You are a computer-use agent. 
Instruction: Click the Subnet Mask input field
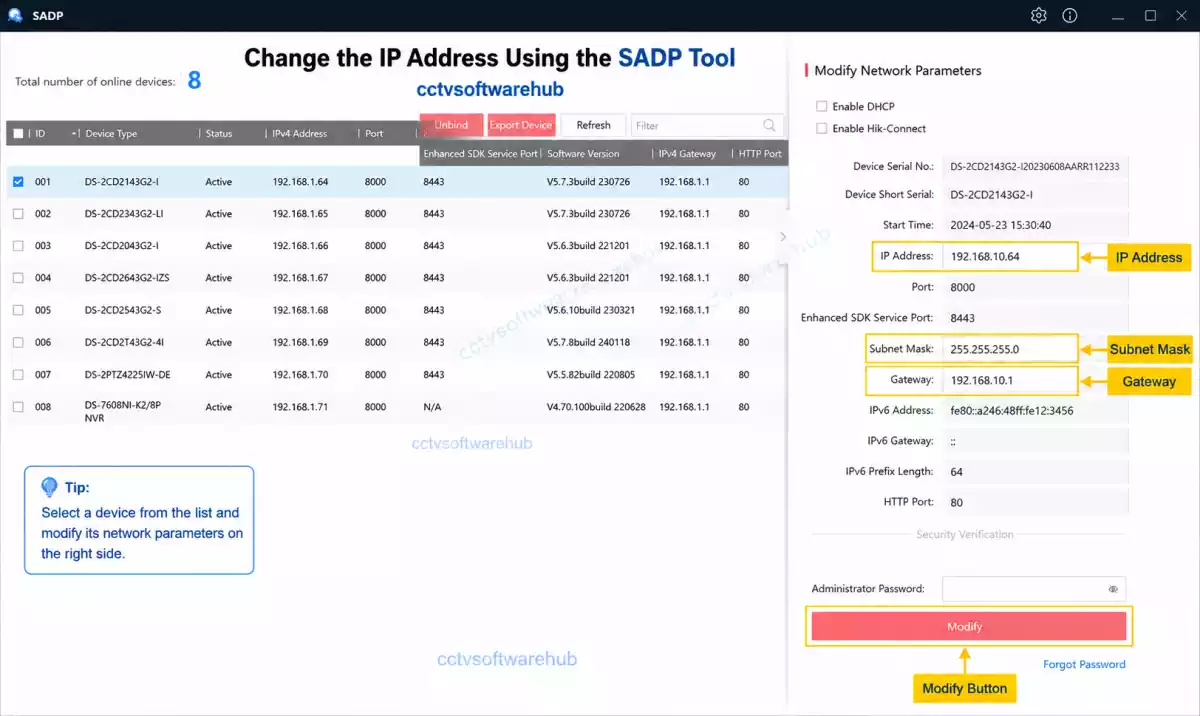tap(1009, 349)
